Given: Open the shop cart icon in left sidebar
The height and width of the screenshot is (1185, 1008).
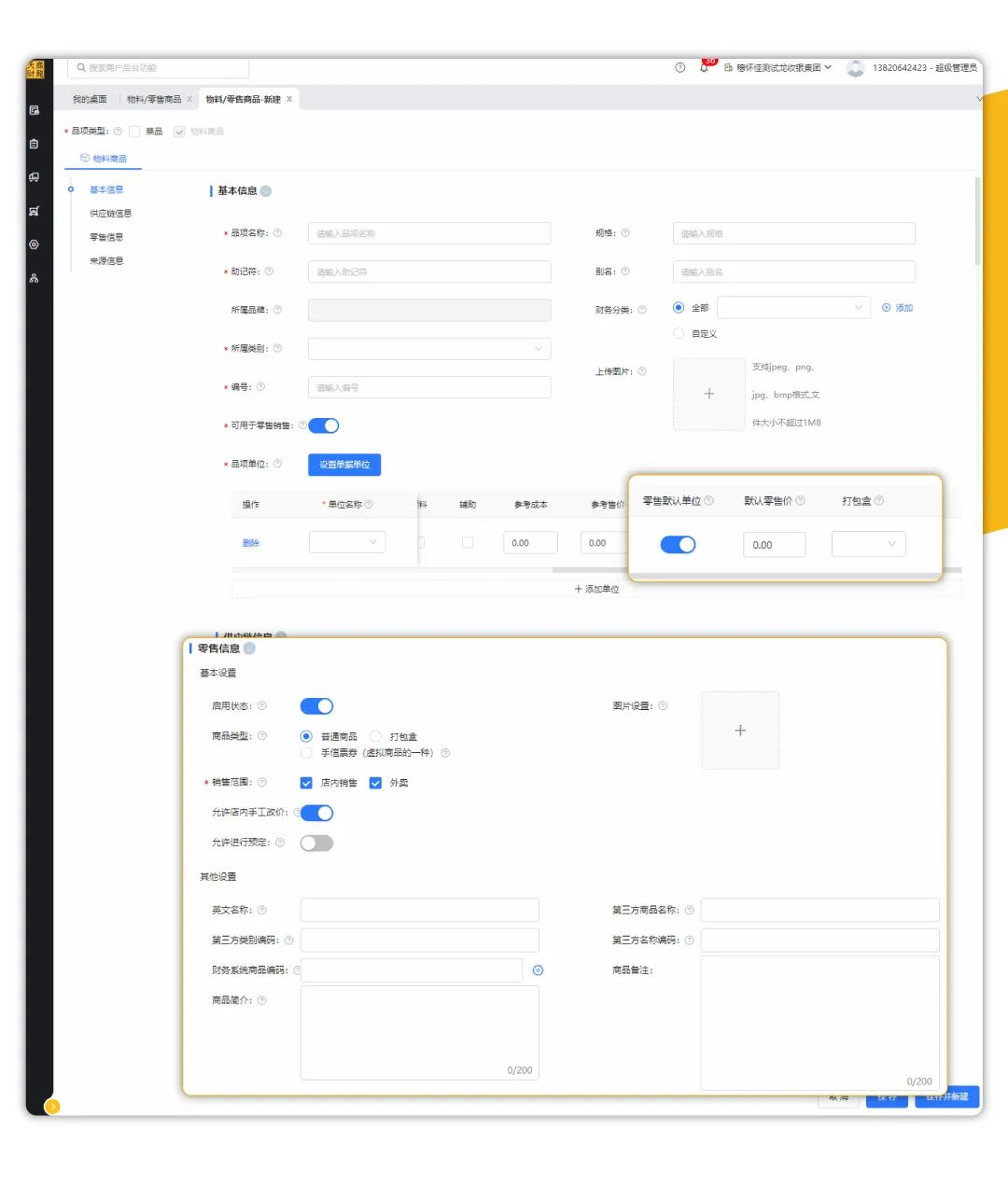Looking at the screenshot, I should [35, 211].
